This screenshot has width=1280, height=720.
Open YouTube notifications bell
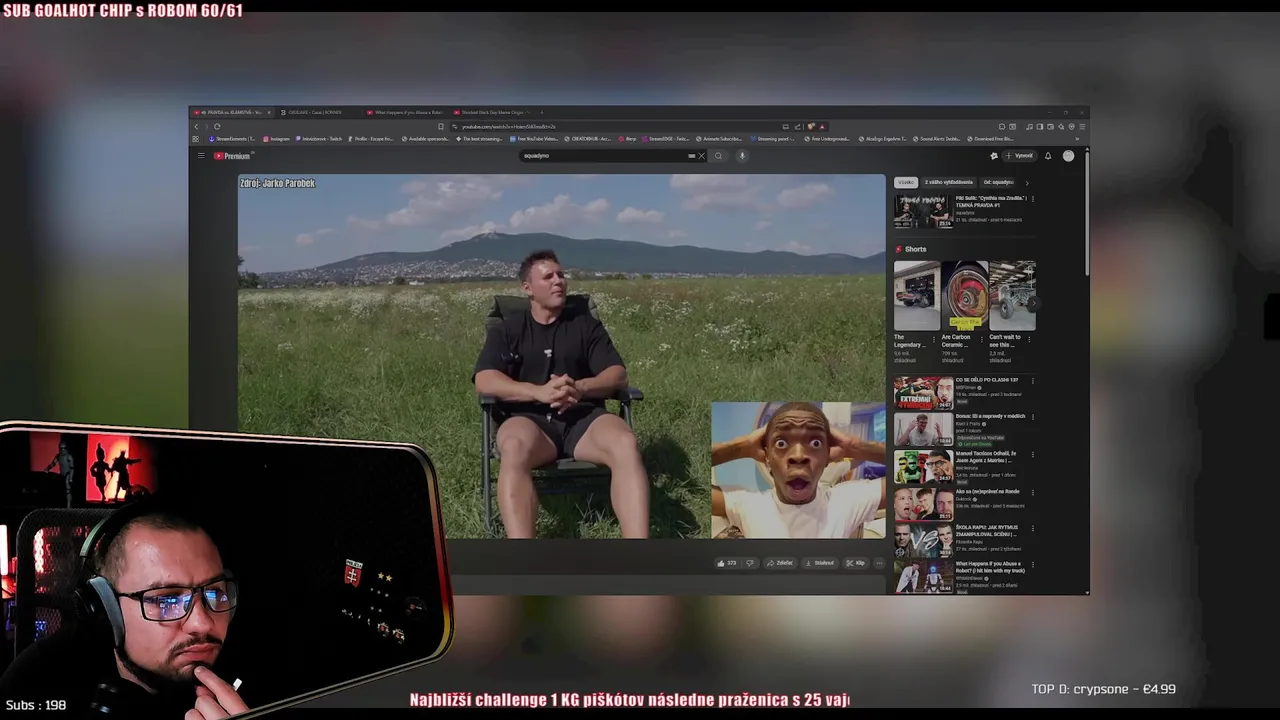[1048, 156]
